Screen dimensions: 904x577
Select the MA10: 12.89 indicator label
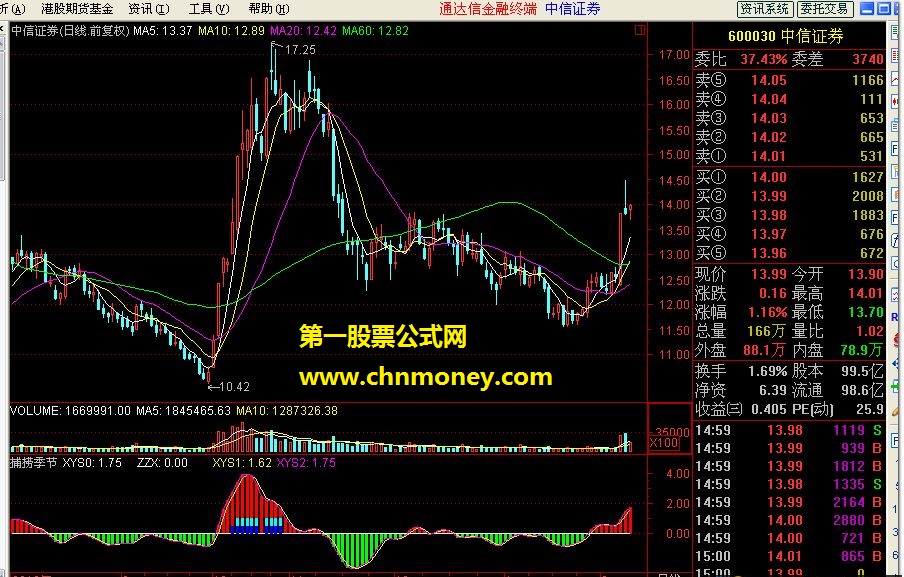coord(231,31)
